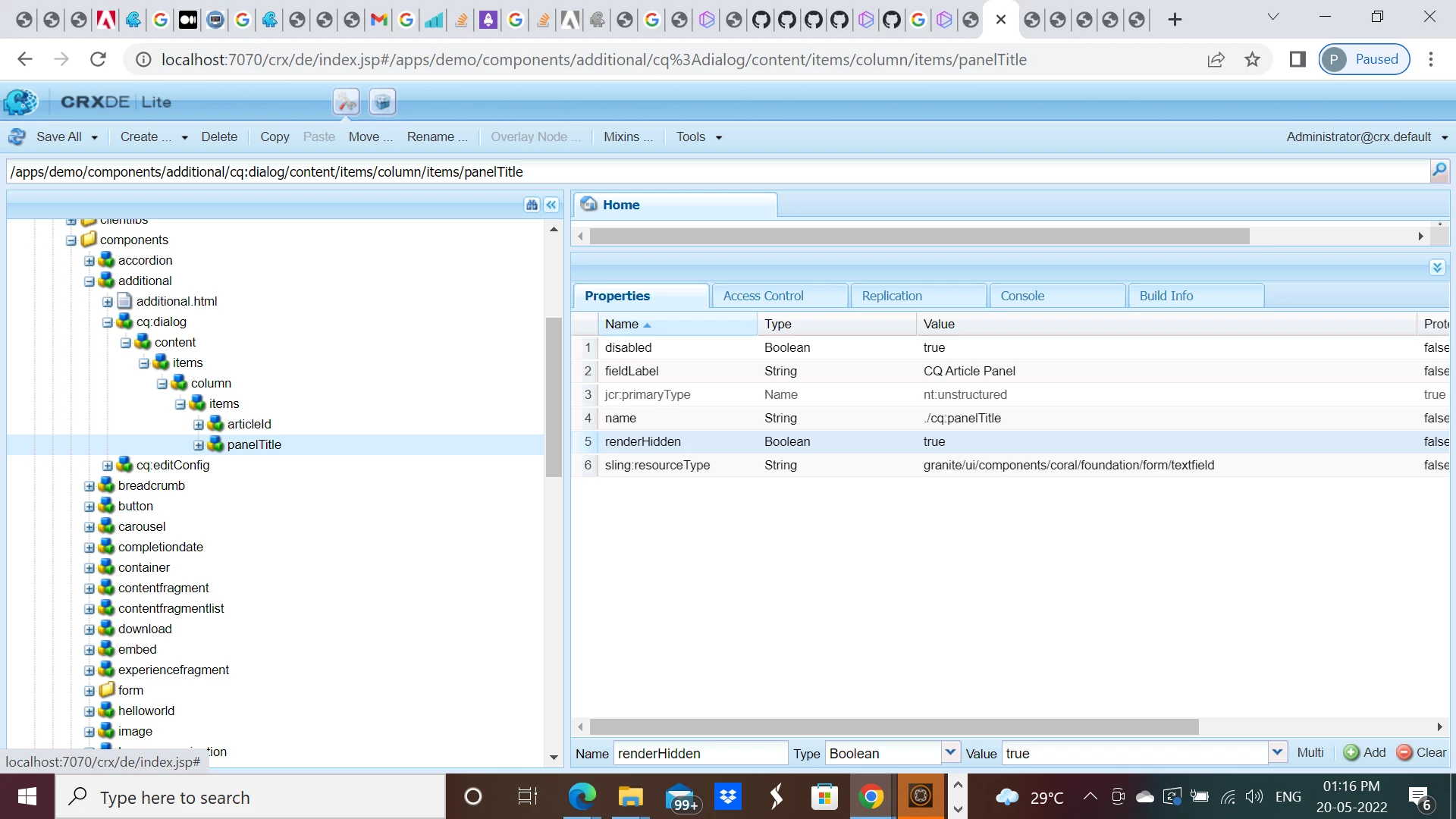The image size is (1456, 819).
Task: Click the Save All refresh icon
Action: [x=17, y=137]
